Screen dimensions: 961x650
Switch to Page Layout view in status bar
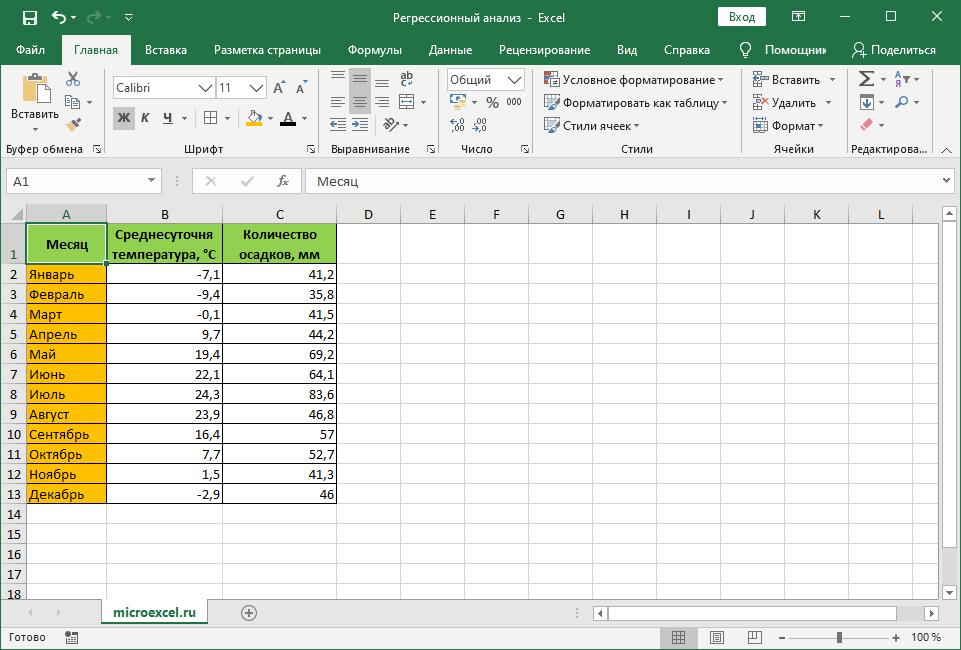pyautogui.click(x=717, y=637)
